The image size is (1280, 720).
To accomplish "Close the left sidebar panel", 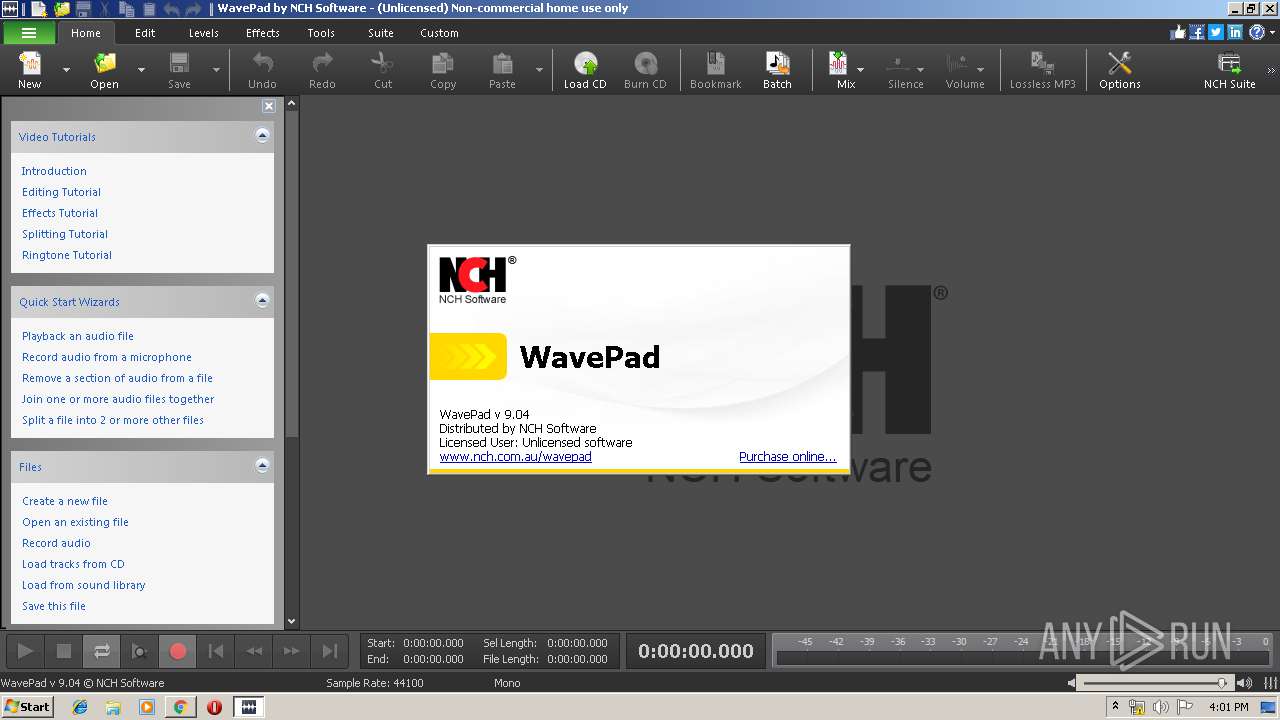I will point(269,106).
